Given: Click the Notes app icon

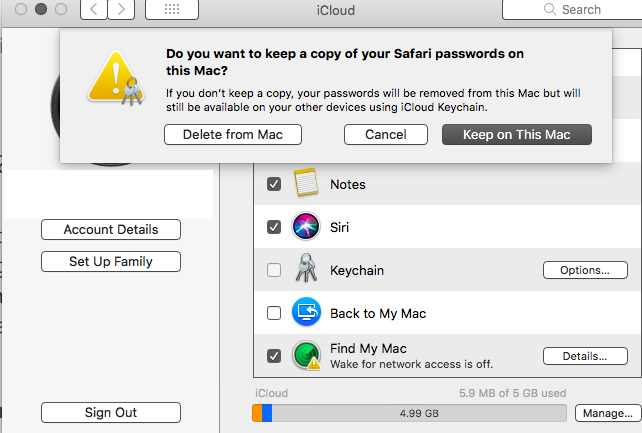Looking at the screenshot, I should (x=306, y=183).
